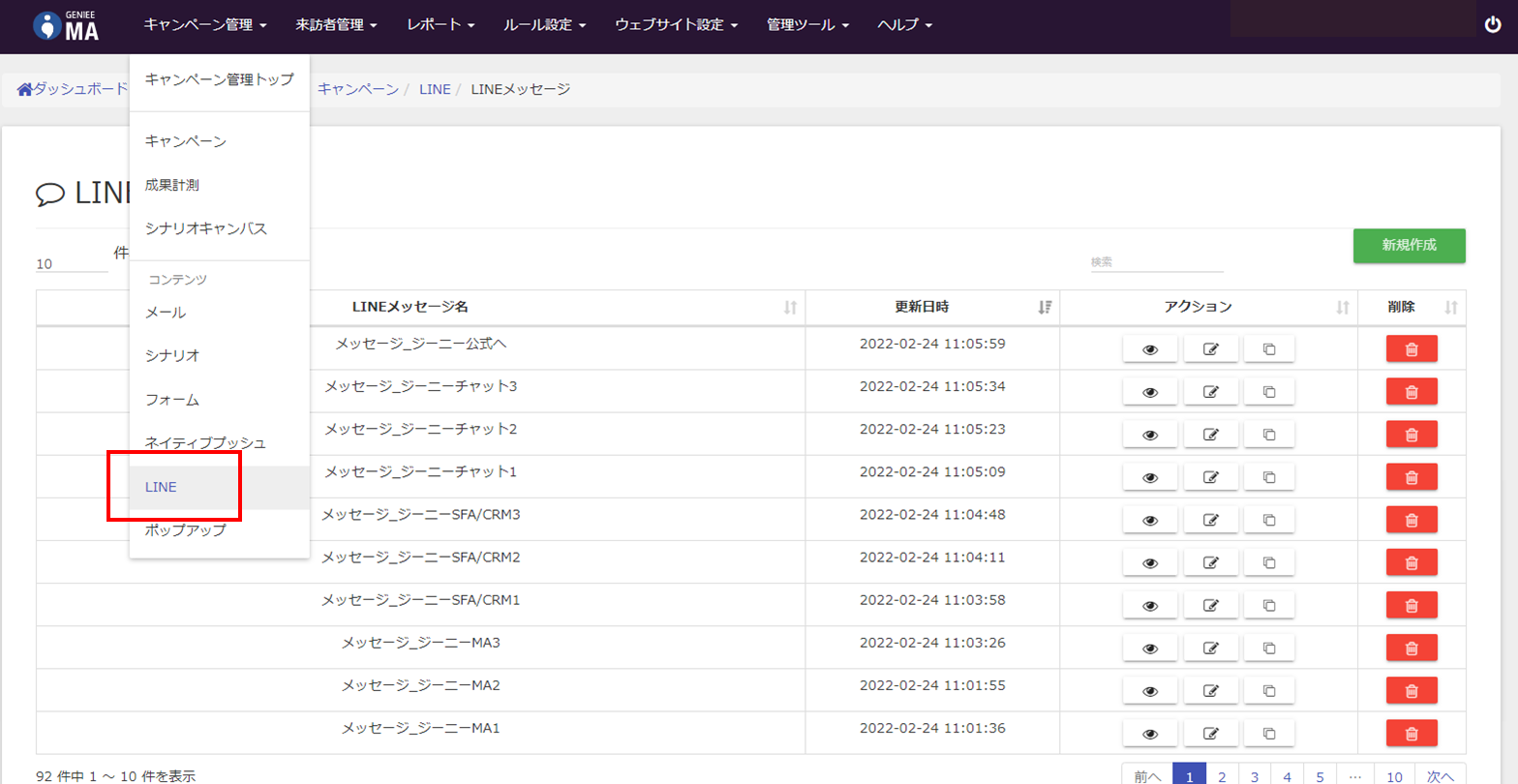Viewport: 1518px width, 784px height.
Task: Edit メッセージ_ジーニーチャット2 row
Action: 1210,434
